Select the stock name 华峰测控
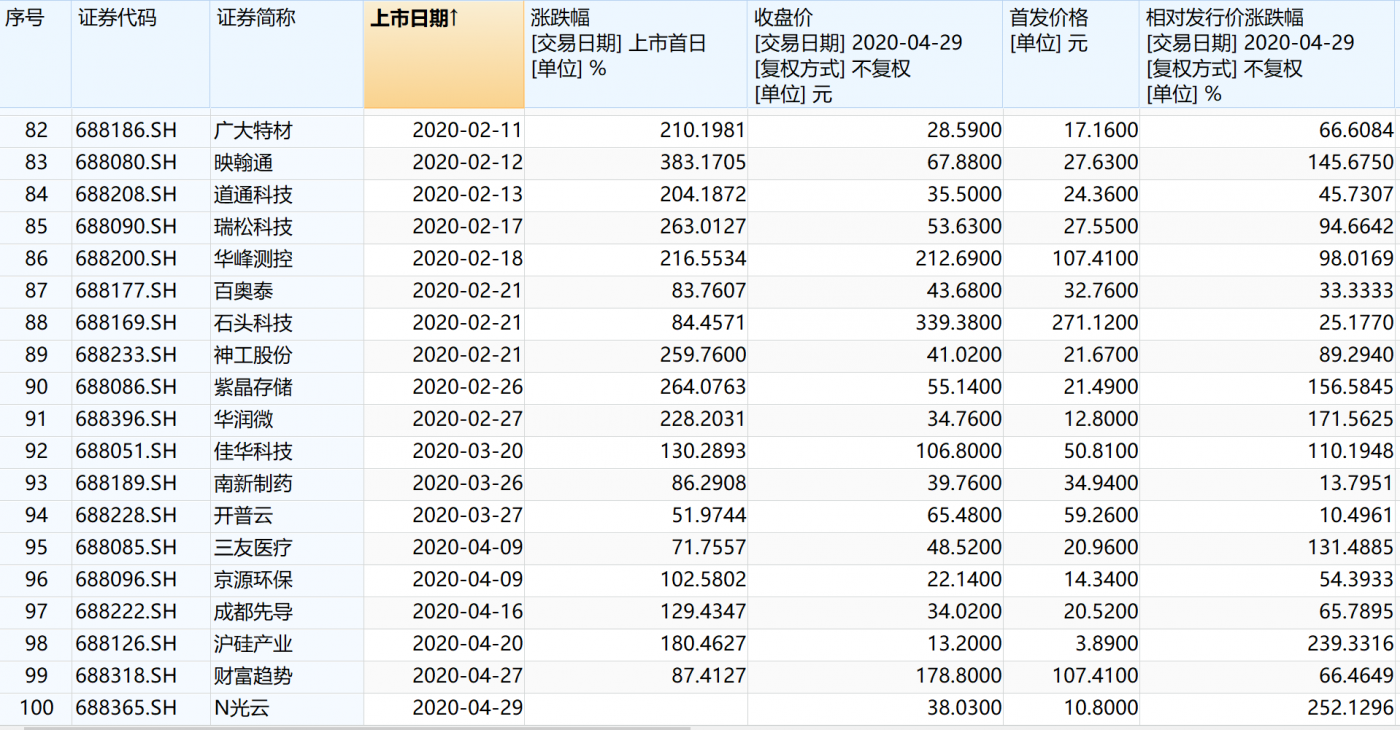Screen dimensions: 1400x730 click(253, 259)
